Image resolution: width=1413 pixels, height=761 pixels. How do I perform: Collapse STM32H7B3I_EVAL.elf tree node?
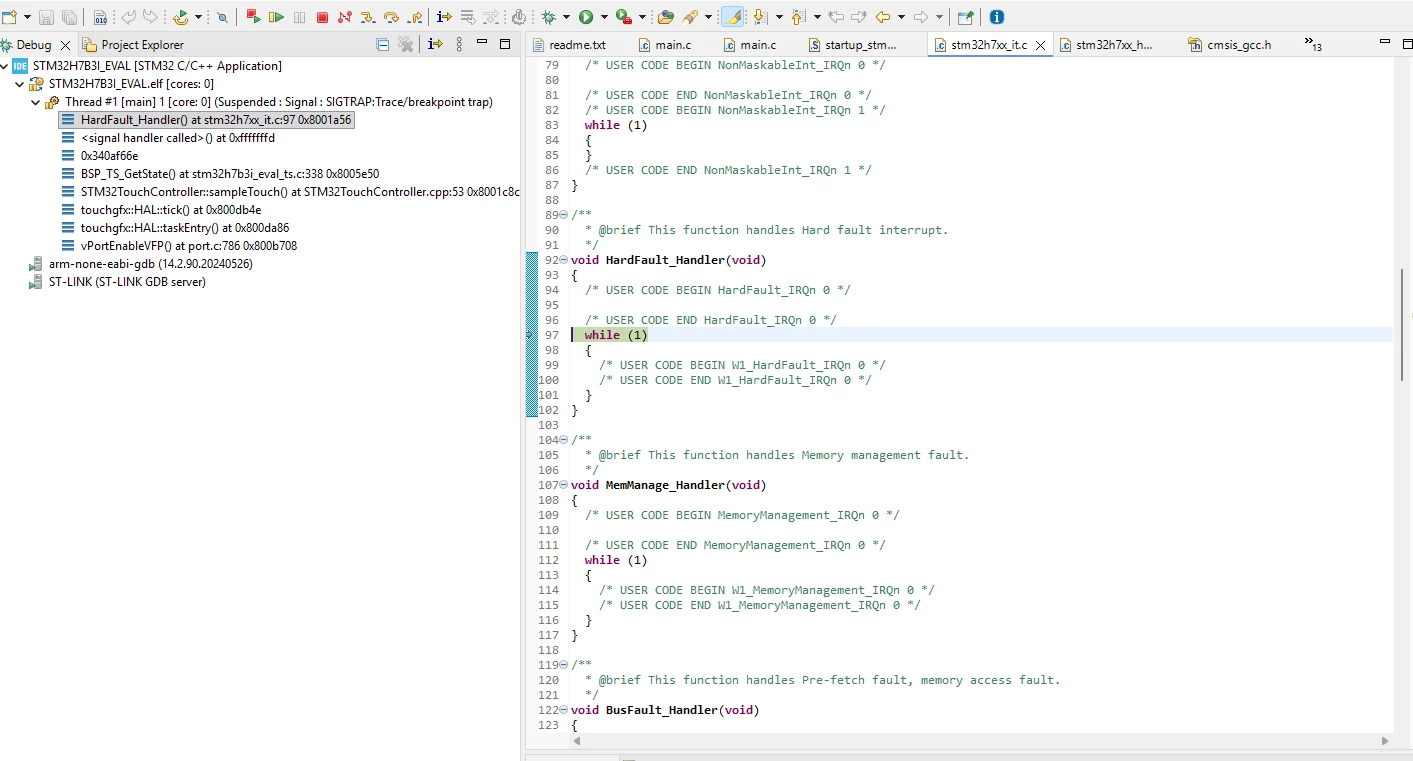[x=20, y=84]
